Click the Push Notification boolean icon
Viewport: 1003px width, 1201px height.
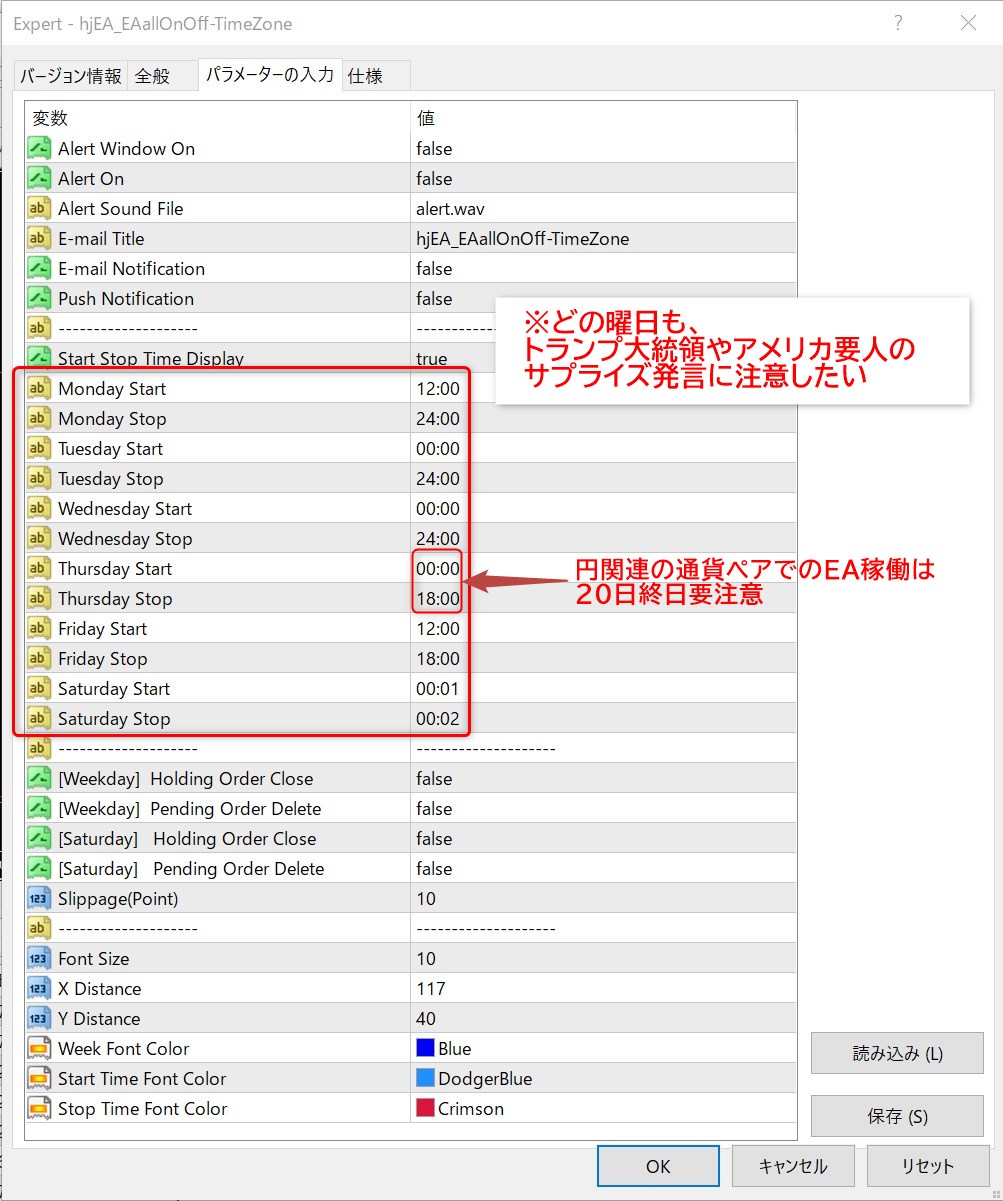pyautogui.click(x=39, y=299)
